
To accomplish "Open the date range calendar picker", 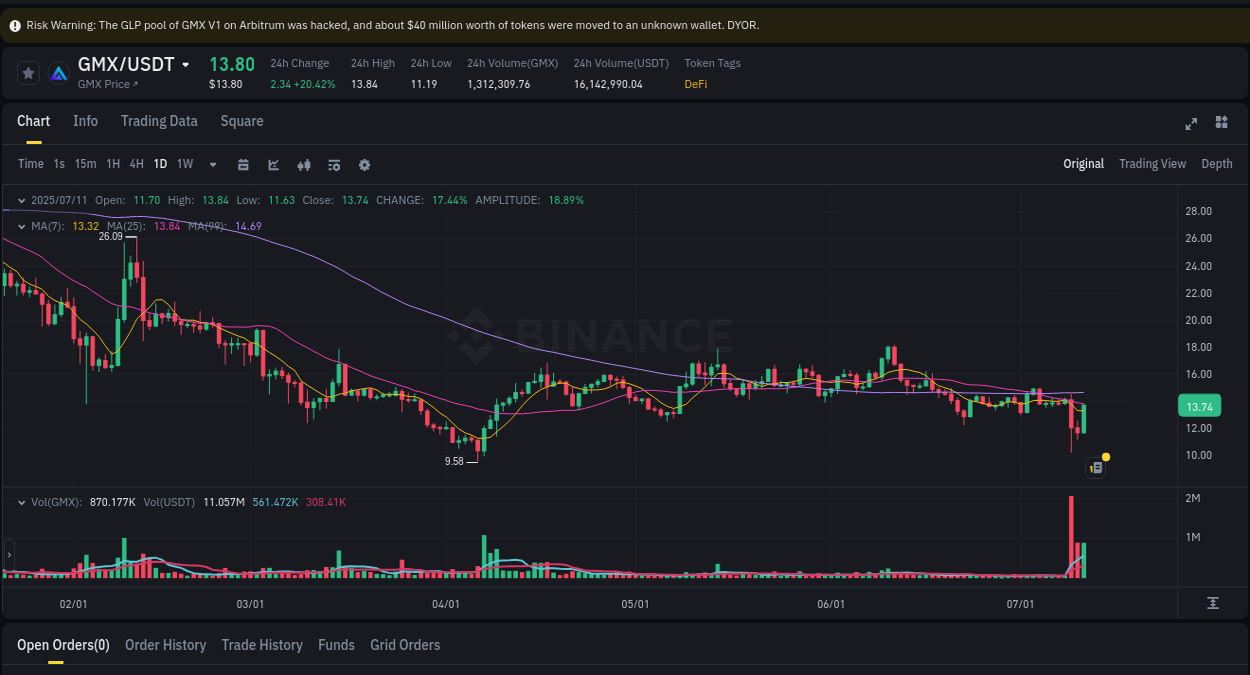I will (243, 164).
